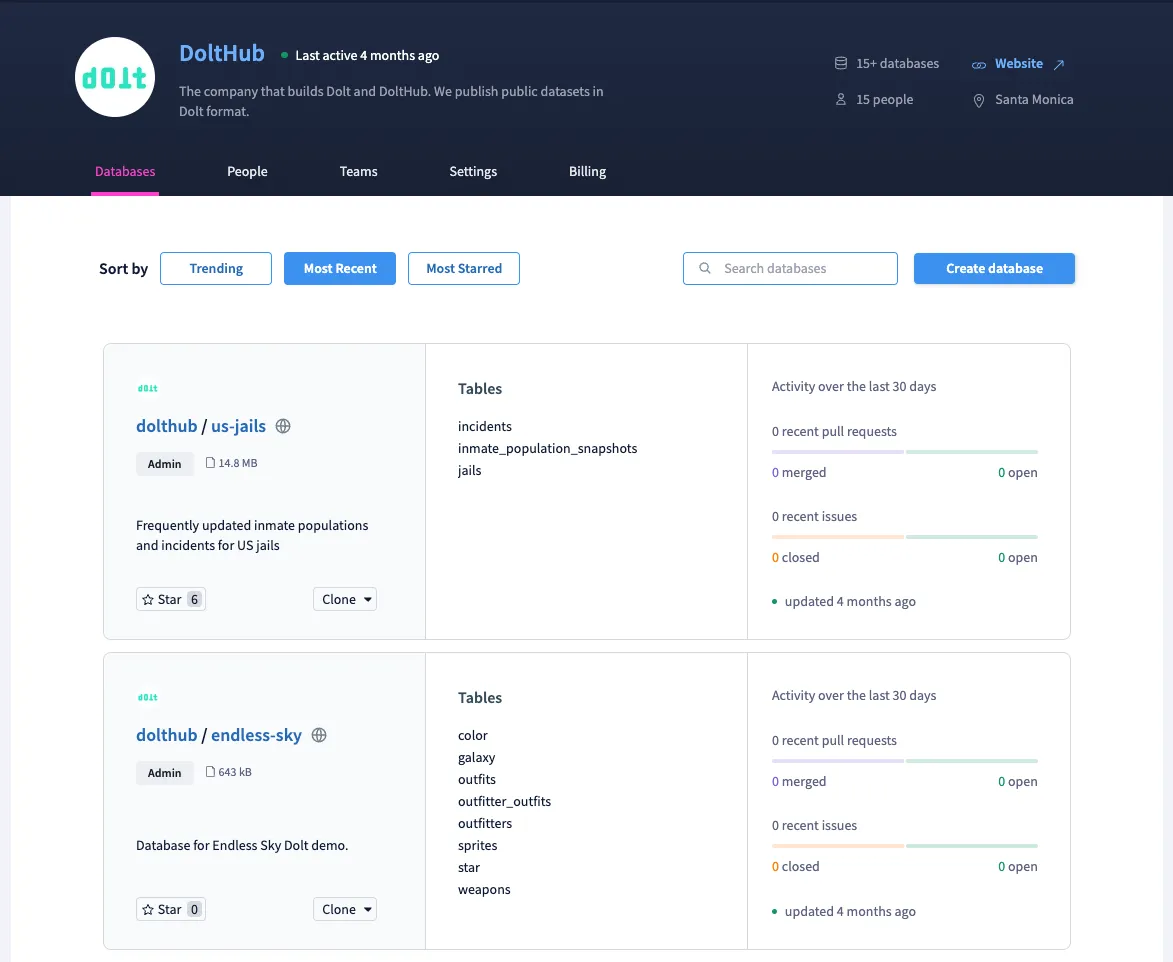This screenshot has height=962, width=1173.
Task: Open the globe icon next to endless-sky
Action: point(318,735)
